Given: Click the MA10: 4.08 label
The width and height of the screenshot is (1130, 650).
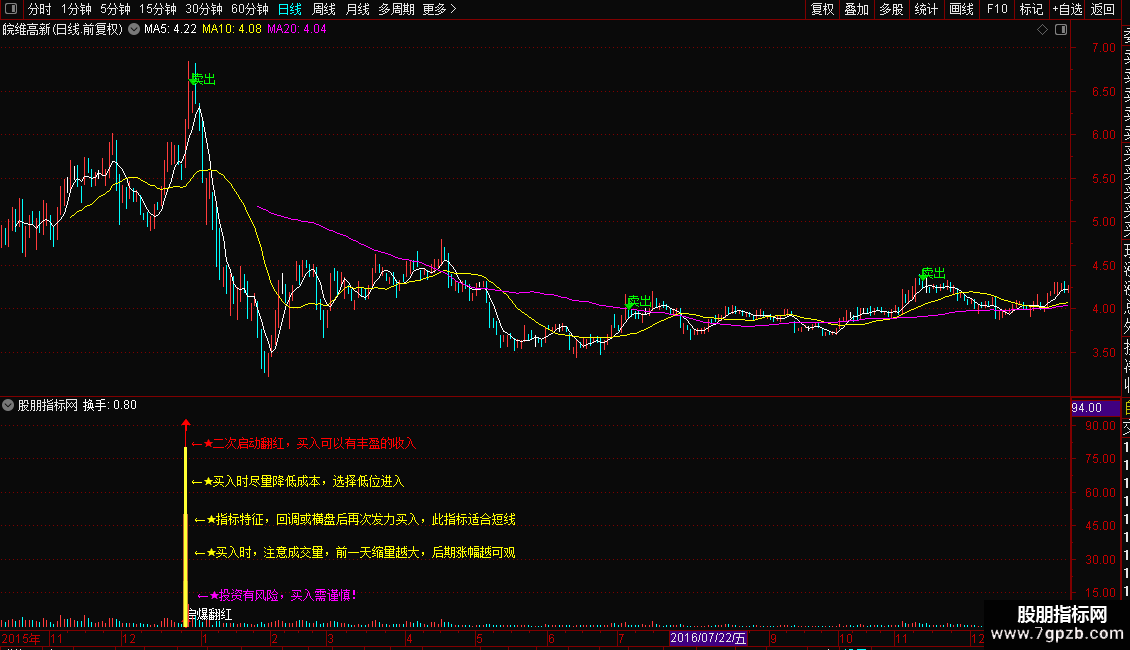Looking at the screenshot, I should [x=232, y=29].
